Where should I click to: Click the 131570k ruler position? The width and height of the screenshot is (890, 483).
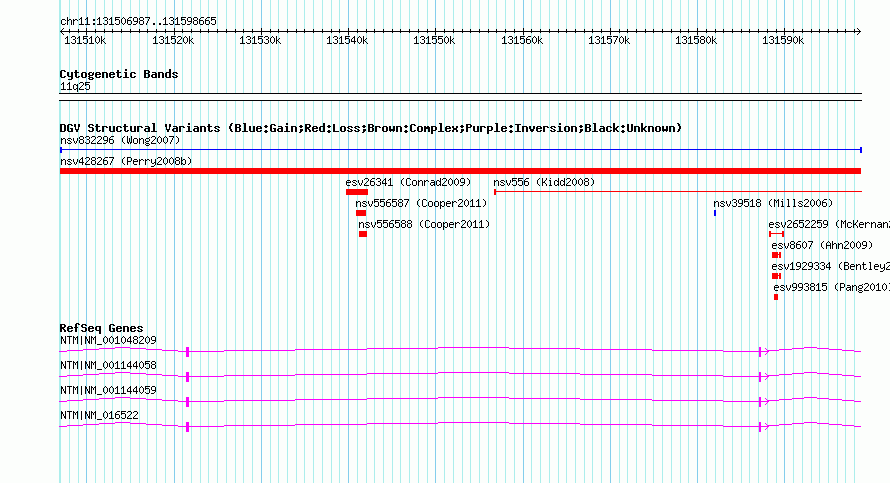click(x=609, y=40)
